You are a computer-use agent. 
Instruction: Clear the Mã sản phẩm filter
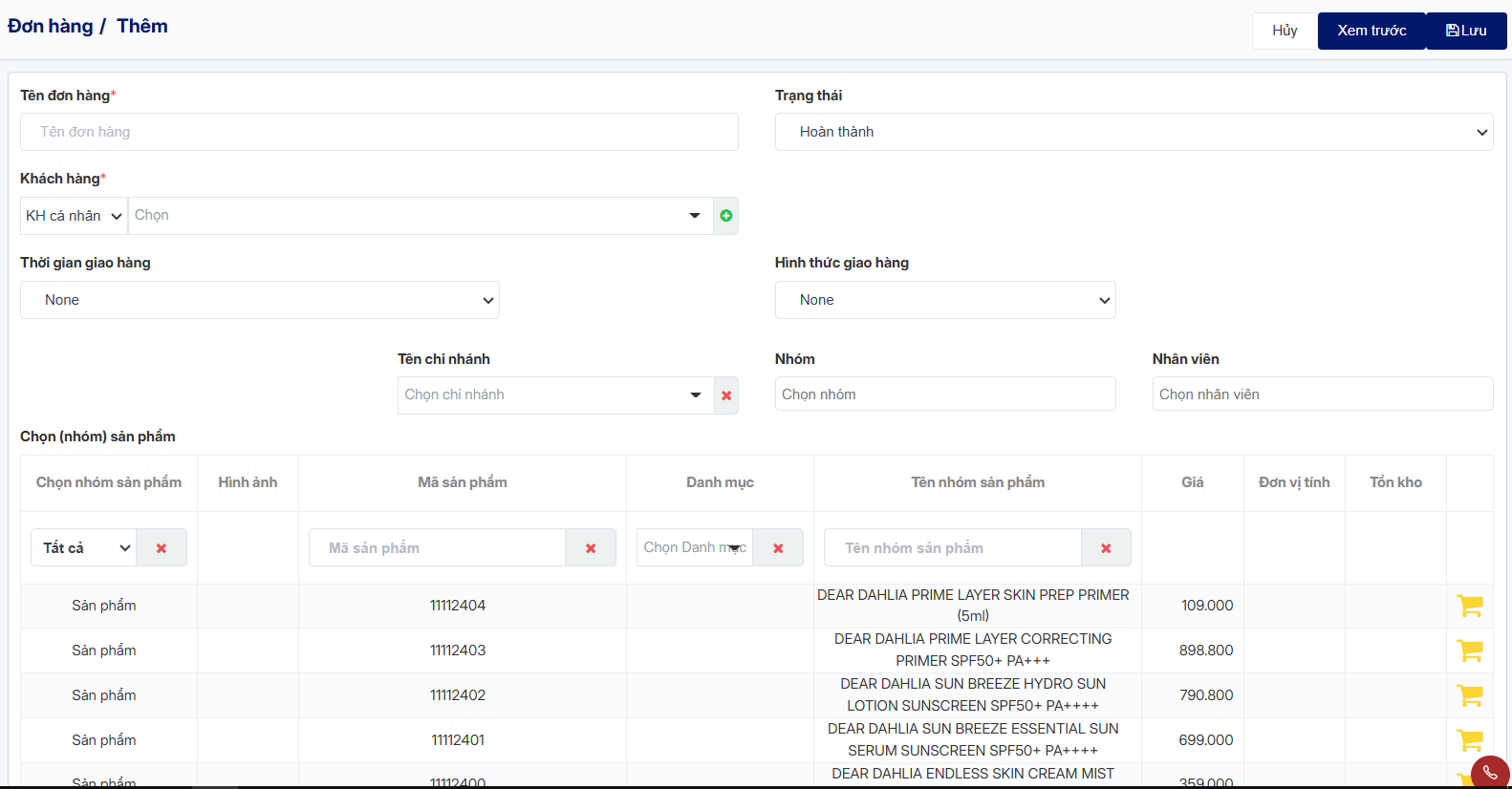coord(591,548)
